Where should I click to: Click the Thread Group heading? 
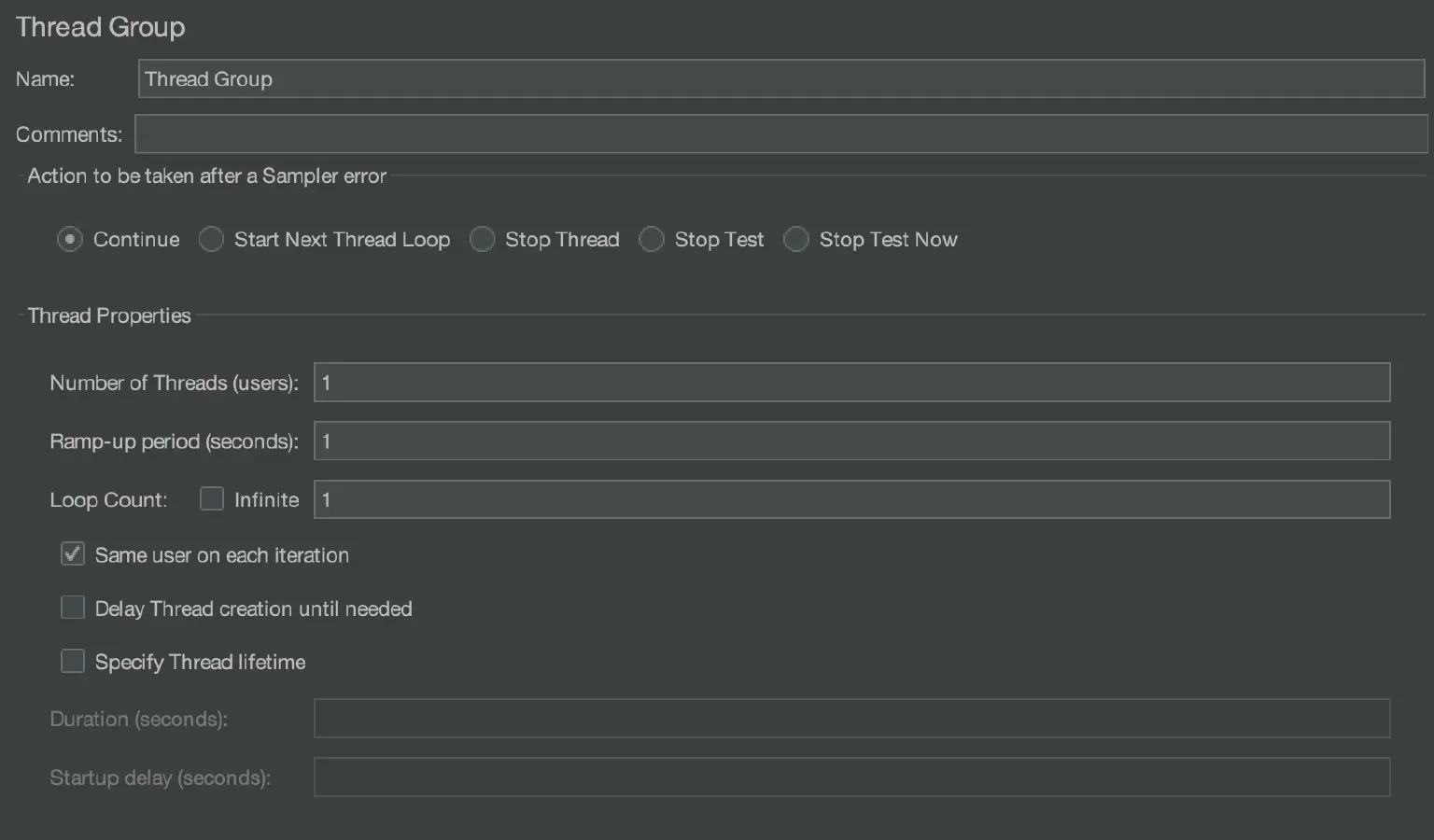tap(100, 27)
